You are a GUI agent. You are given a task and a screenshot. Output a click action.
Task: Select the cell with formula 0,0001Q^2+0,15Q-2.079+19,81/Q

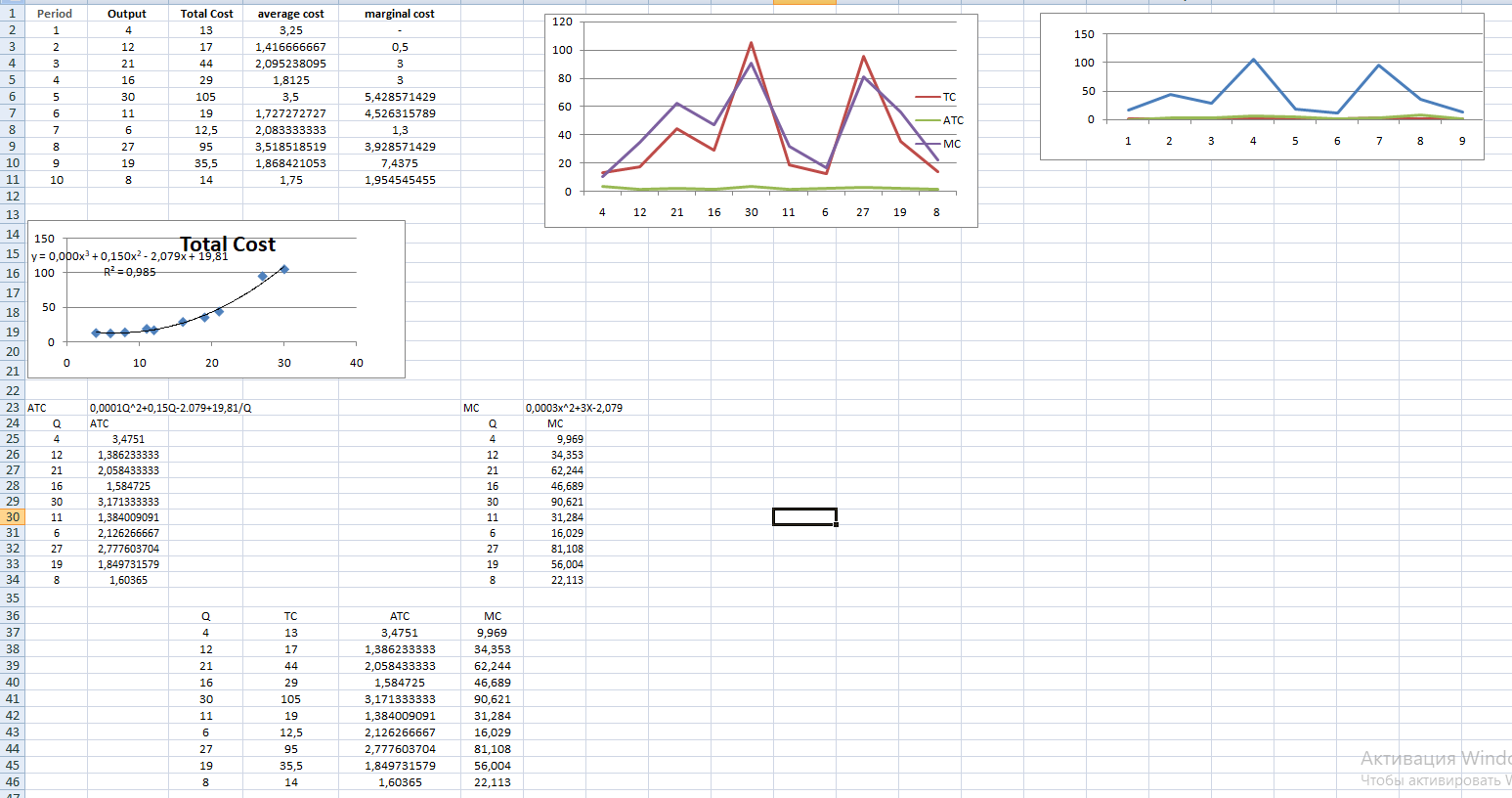[x=170, y=408]
